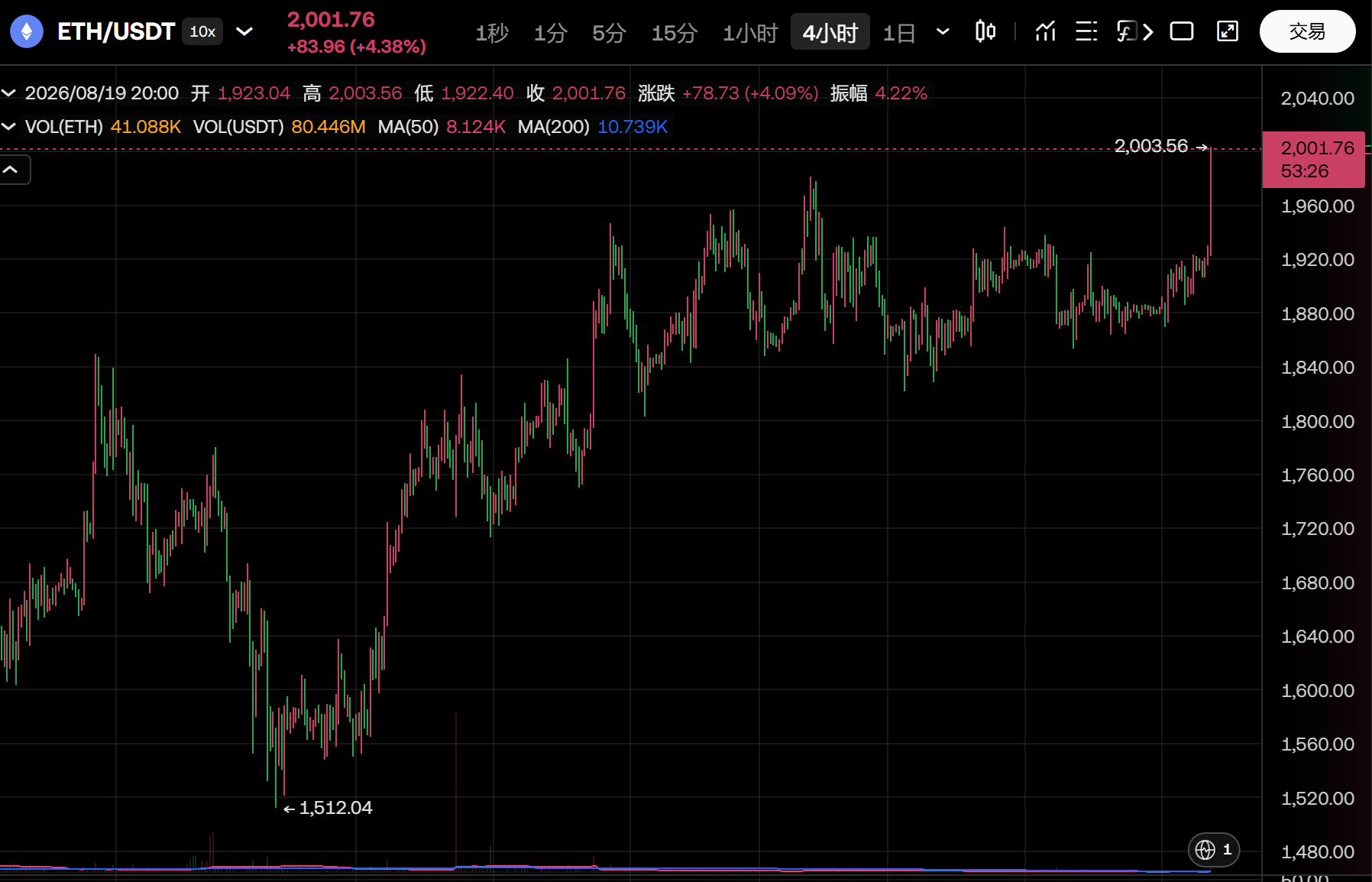Expand more time intervals after 1日

click(x=943, y=31)
